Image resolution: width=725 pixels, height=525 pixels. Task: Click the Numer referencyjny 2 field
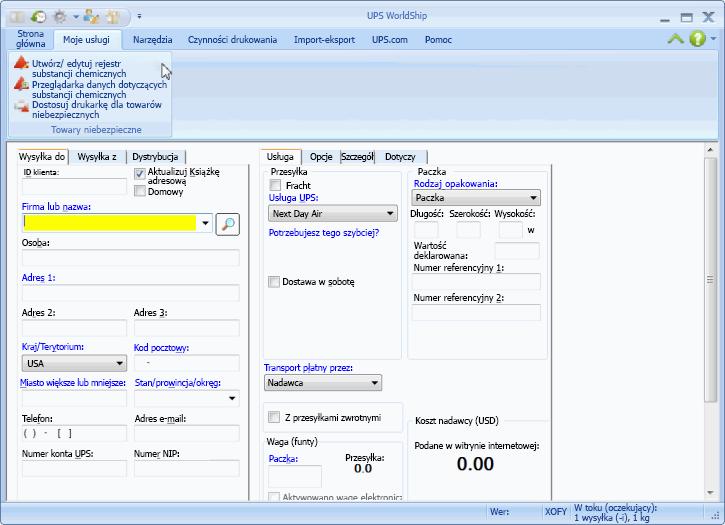(x=476, y=312)
